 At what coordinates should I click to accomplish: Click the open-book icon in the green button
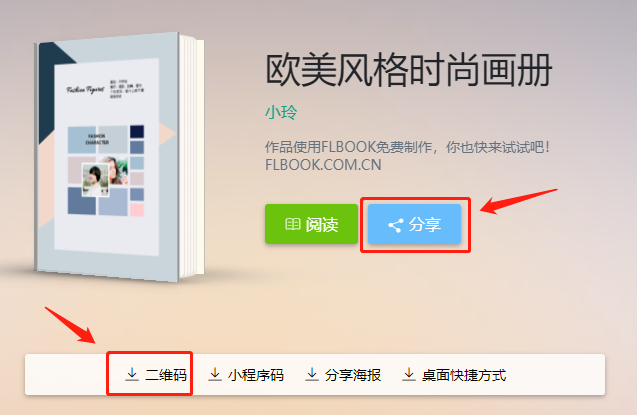292,224
